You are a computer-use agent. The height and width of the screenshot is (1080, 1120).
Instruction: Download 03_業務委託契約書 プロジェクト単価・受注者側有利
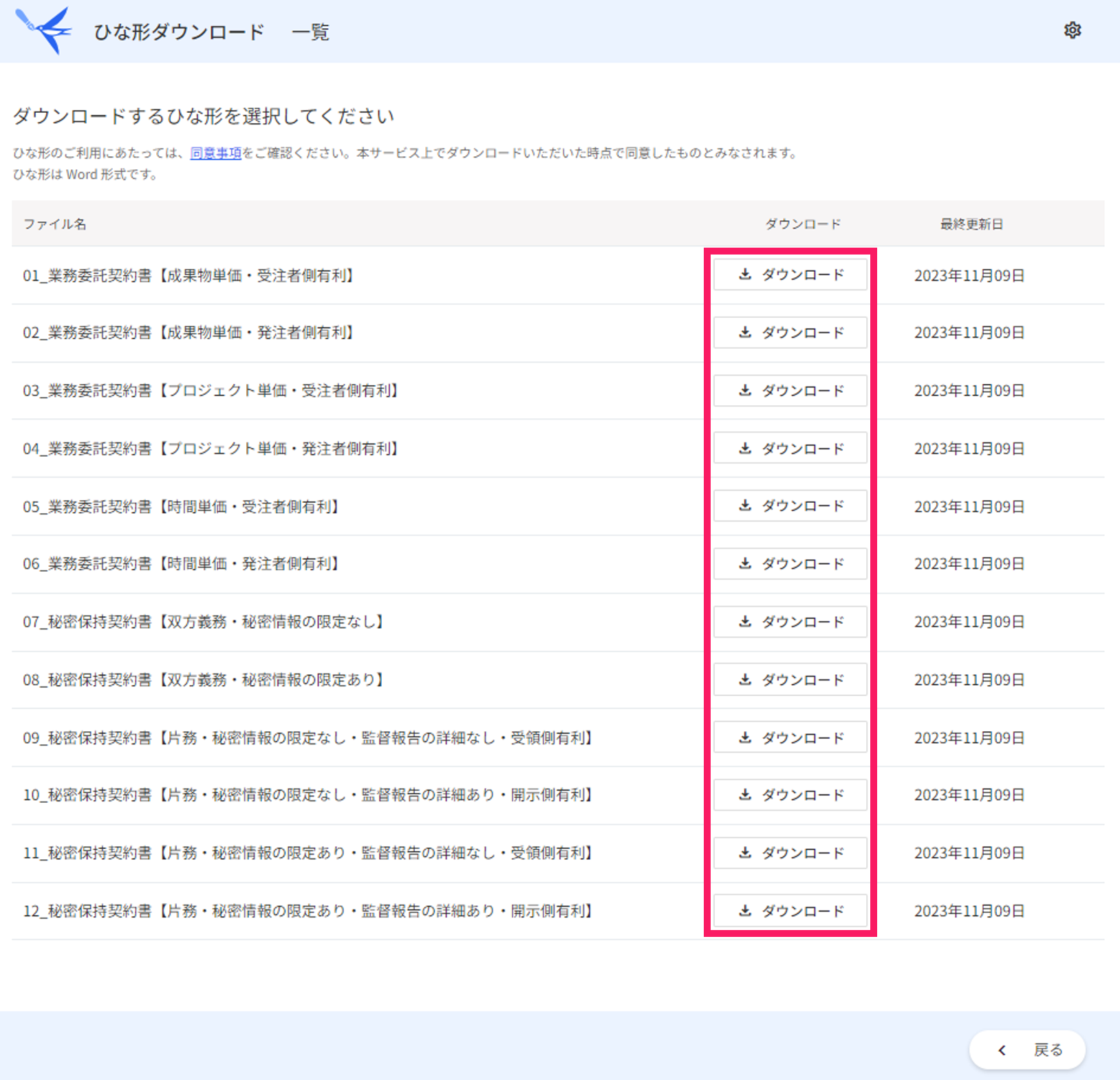[790, 390]
